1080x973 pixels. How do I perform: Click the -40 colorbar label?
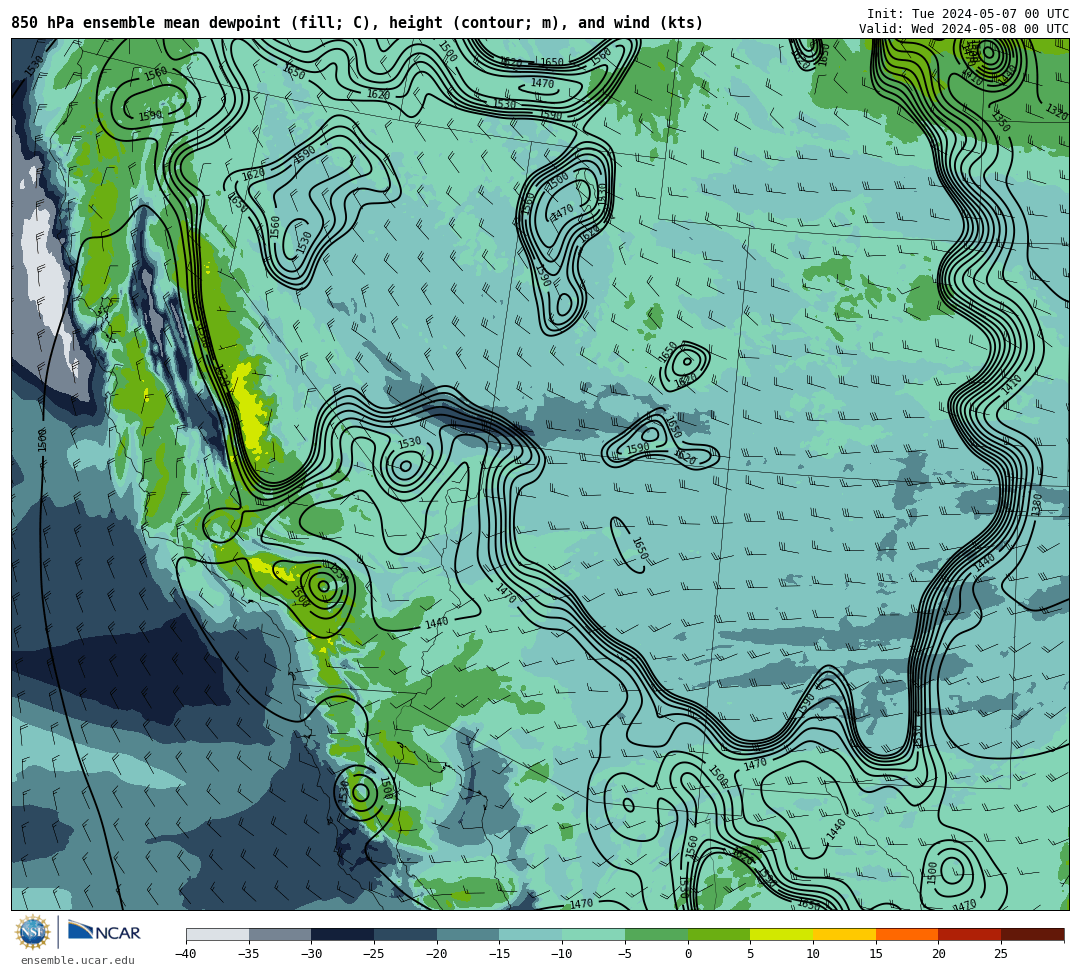coord(186,954)
